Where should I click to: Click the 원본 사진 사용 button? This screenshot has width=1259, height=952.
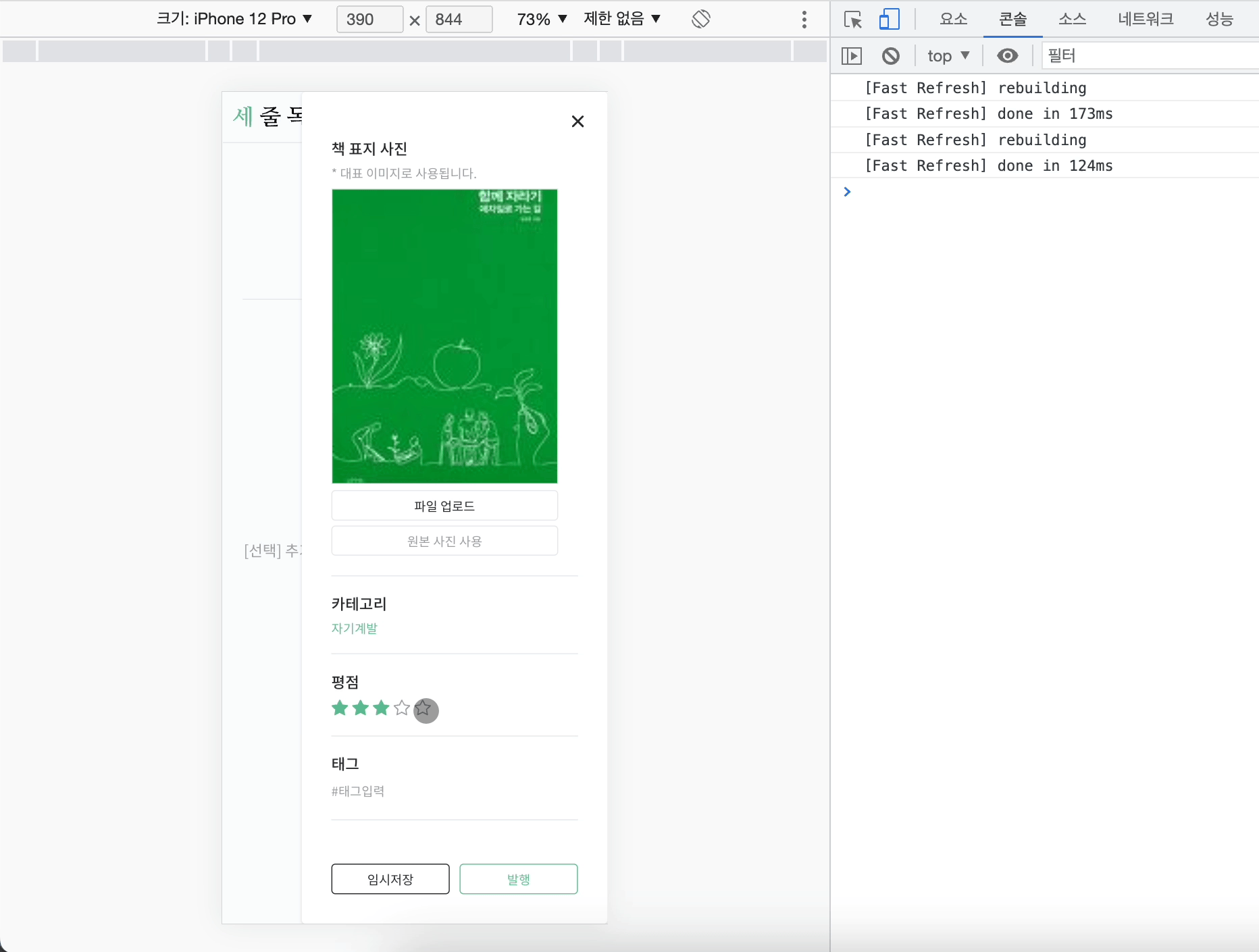(444, 541)
